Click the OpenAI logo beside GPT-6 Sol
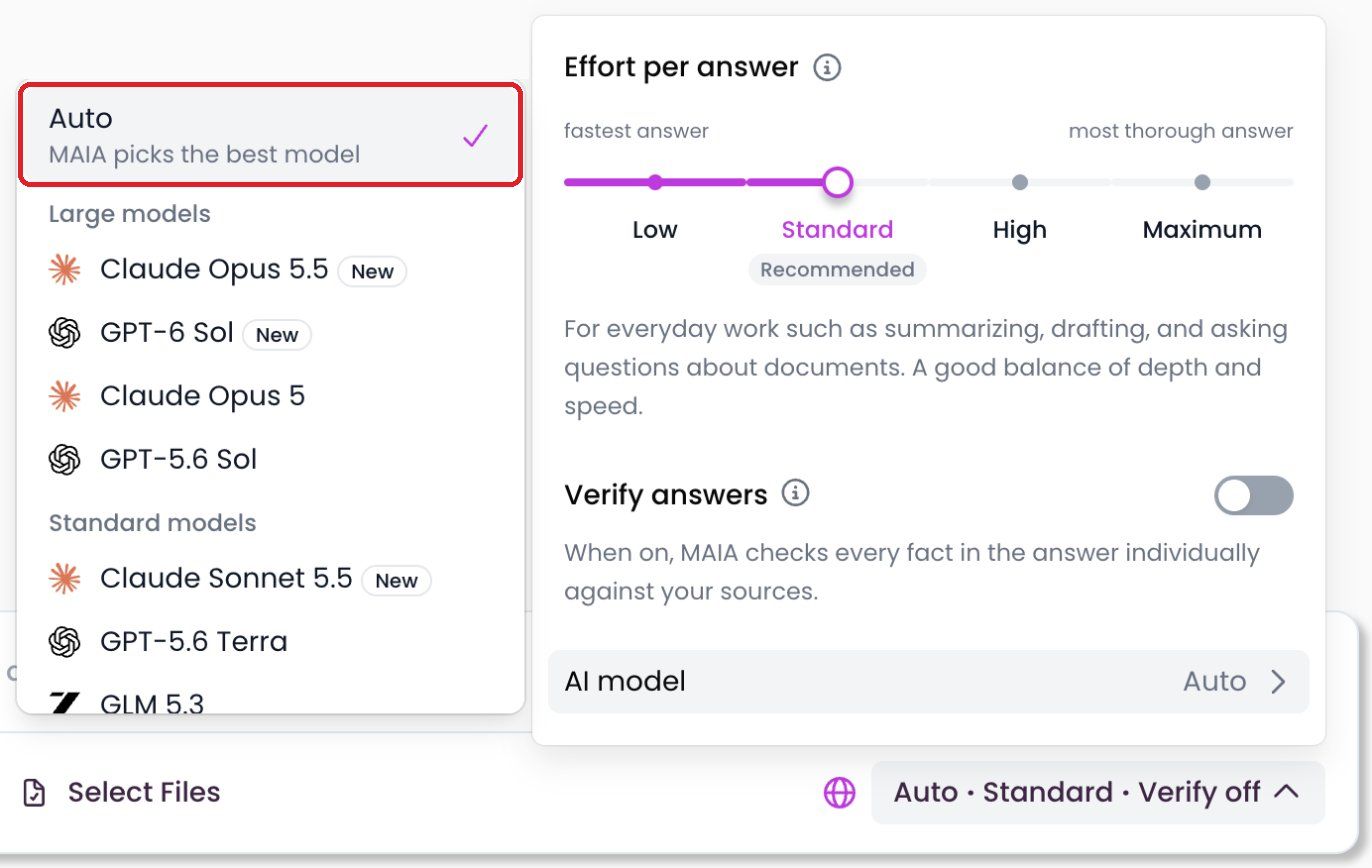Screen dimensions: 1372x868 click(64, 333)
